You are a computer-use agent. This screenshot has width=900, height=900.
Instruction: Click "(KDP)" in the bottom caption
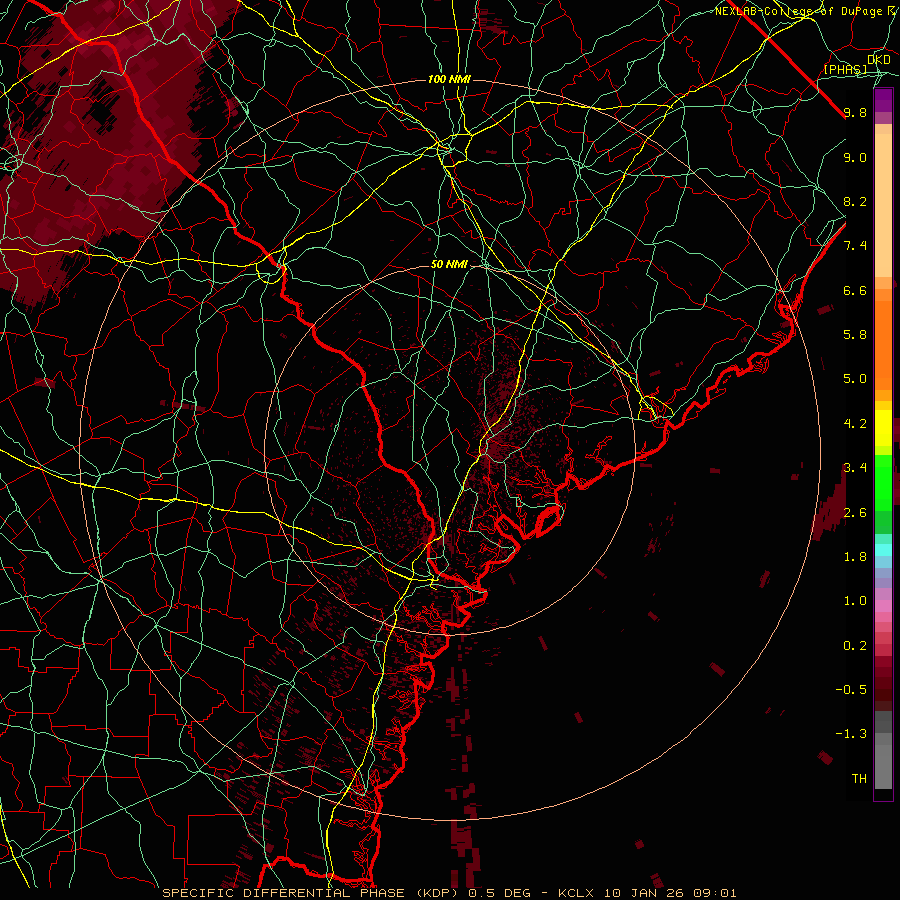tap(439, 893)
